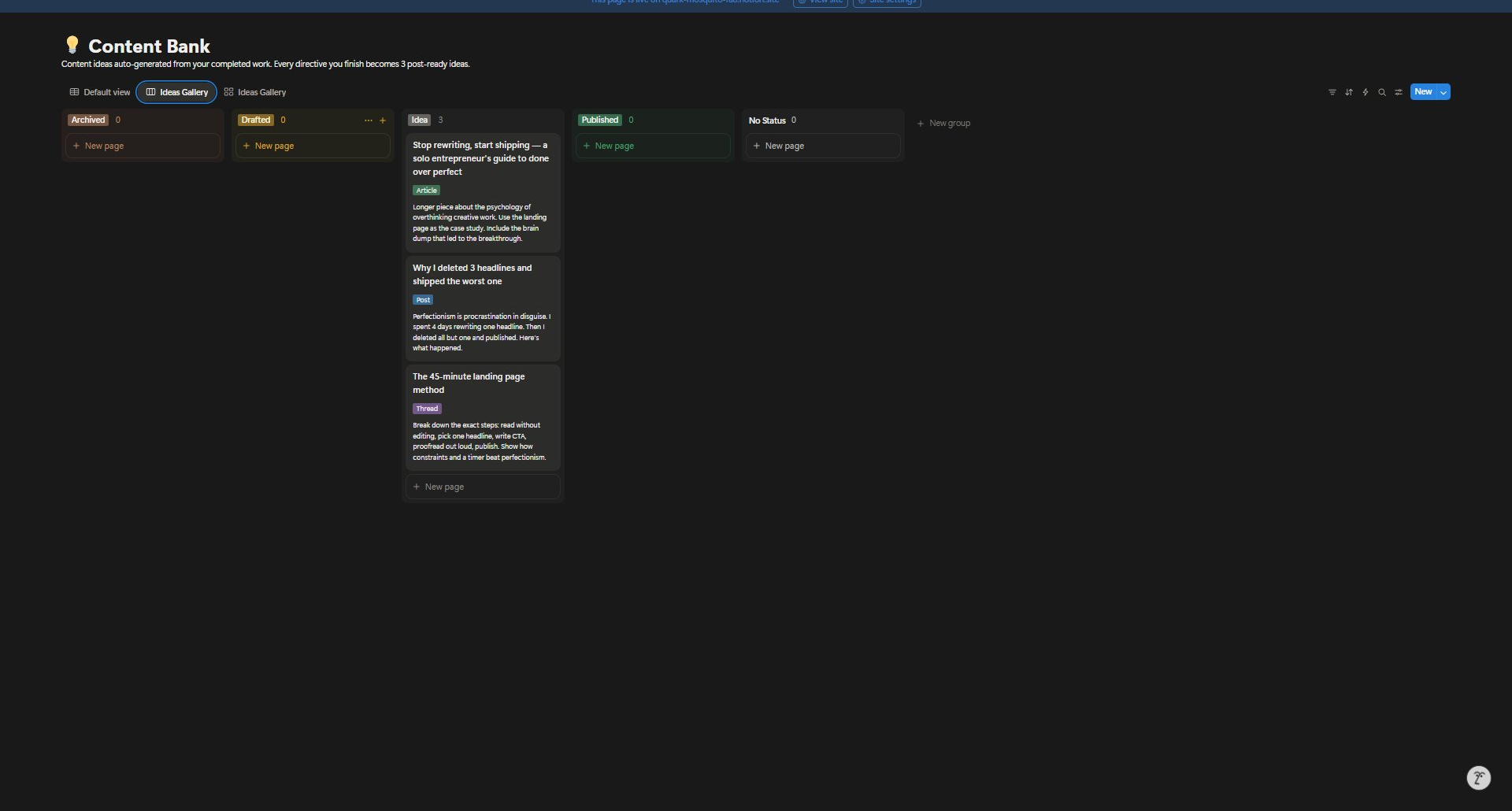
Task: Click the search magnifier icon
Action: [x=1381, y=92]
